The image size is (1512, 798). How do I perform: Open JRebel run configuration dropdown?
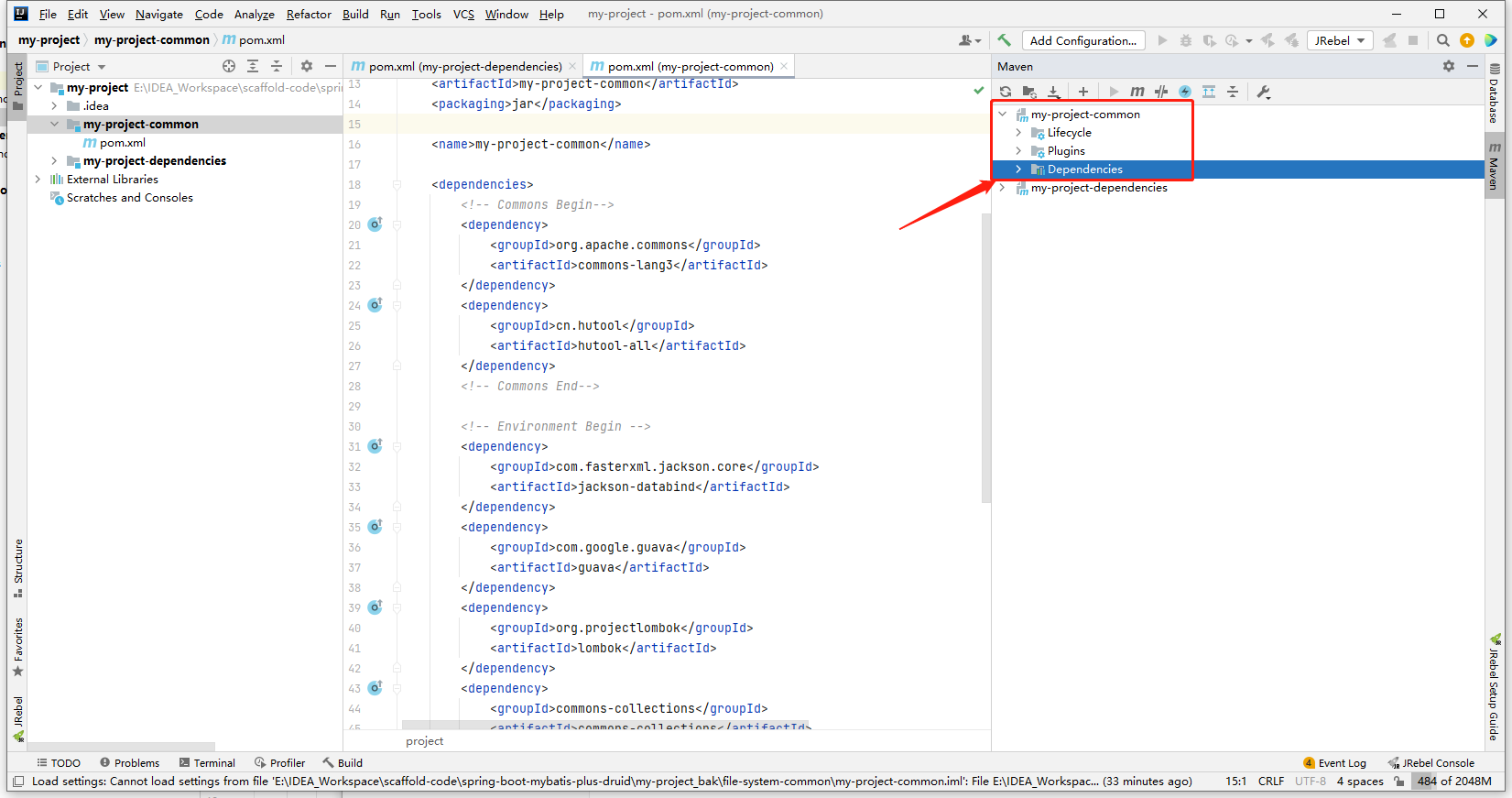click(x=1340, y=40)
